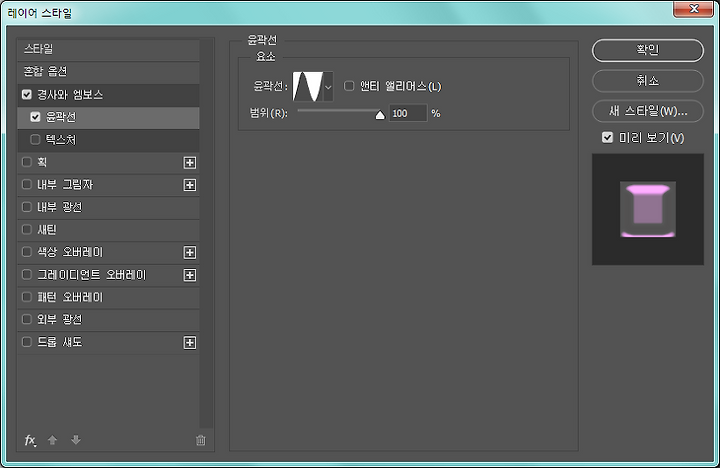The width and height of the screenshot is (720, 468).
Task: Select the 내부 광선 list row
Action: [x=108, y=207]
